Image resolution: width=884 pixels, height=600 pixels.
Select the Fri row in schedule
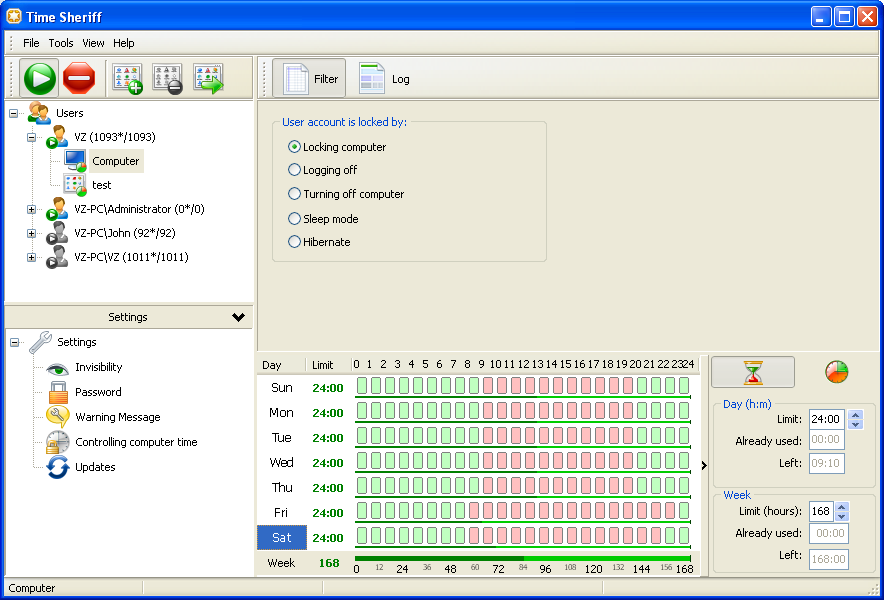(x=282, y=513)
